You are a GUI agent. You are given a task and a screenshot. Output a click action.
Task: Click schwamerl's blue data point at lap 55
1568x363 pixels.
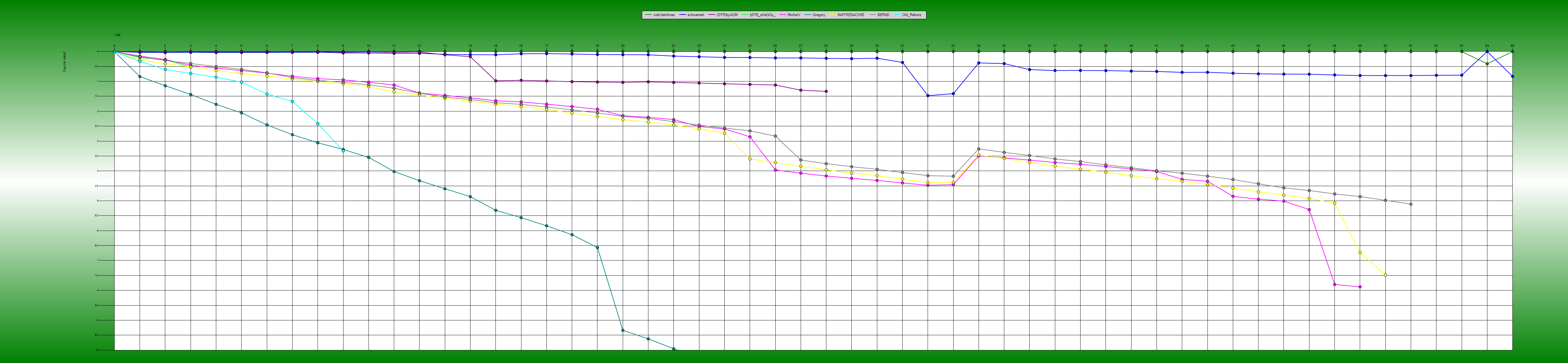(x=1513, y=77)
